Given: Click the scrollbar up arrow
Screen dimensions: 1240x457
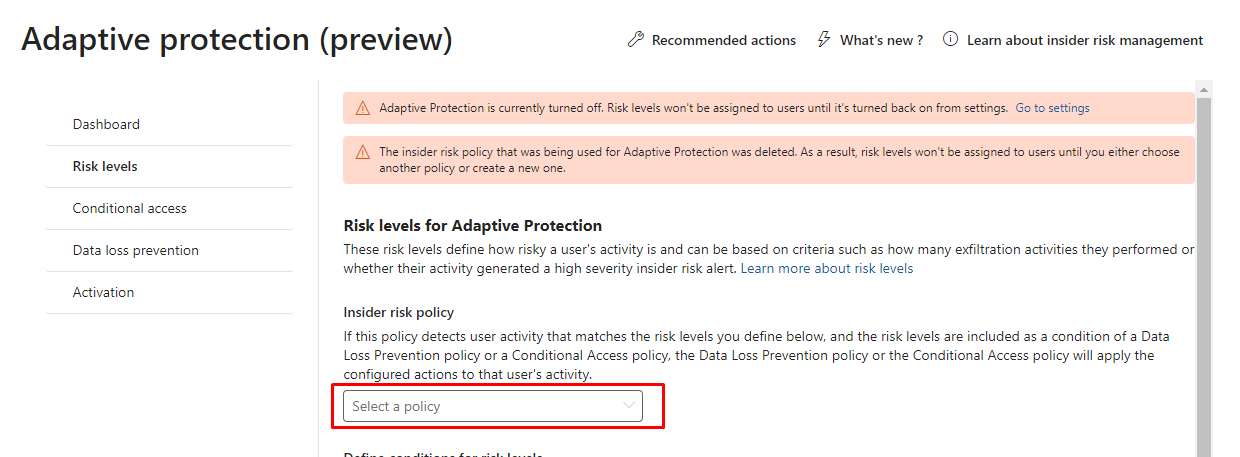Looking at the screenshot, I should click(1204, 89).
